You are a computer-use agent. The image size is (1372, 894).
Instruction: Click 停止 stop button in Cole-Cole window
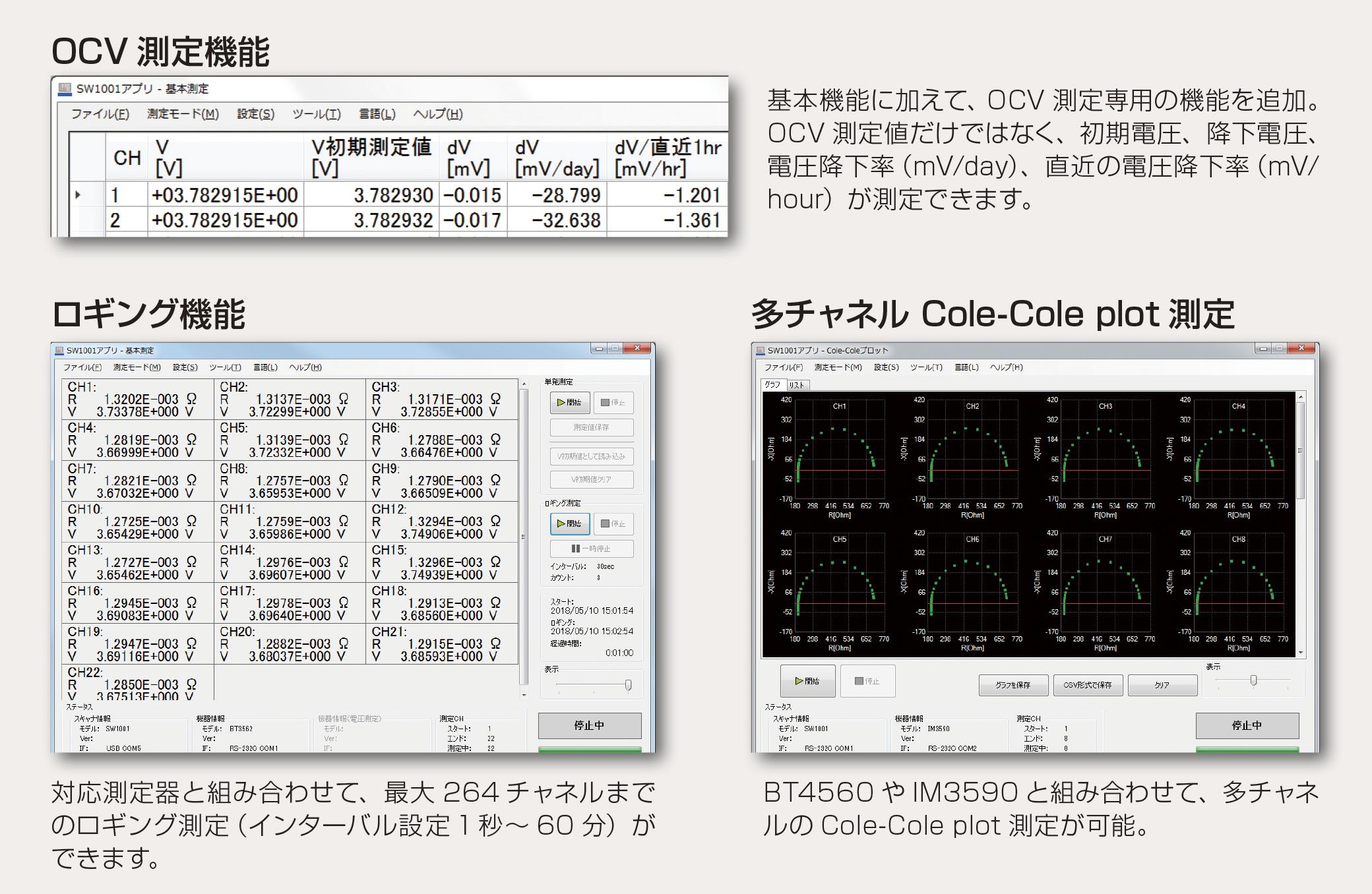tap(867, 681)
